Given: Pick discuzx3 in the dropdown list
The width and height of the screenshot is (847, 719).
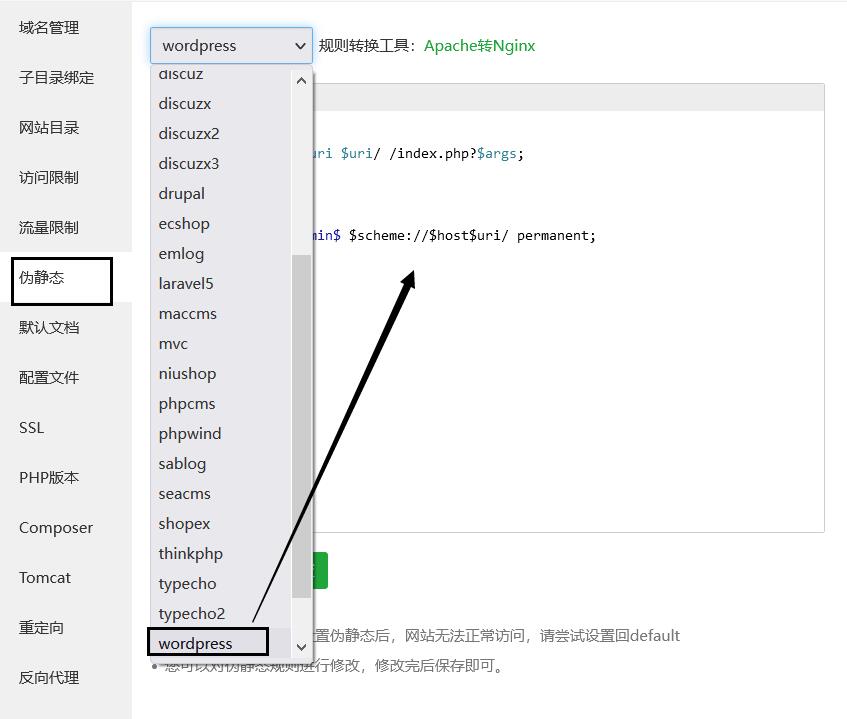Looking at the screenshot, I should [x=221, y=163].
